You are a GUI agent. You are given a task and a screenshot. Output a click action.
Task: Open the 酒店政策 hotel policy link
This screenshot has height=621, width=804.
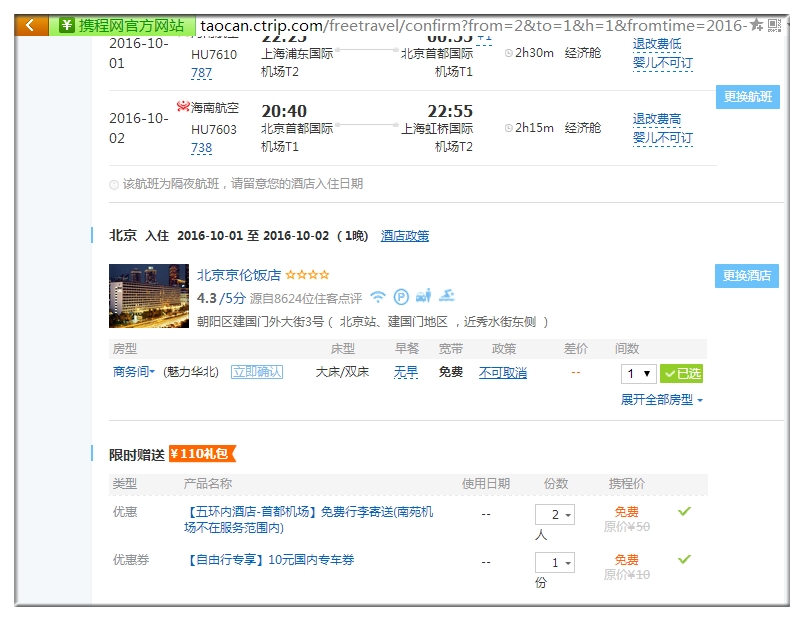[x=405, y=236]
